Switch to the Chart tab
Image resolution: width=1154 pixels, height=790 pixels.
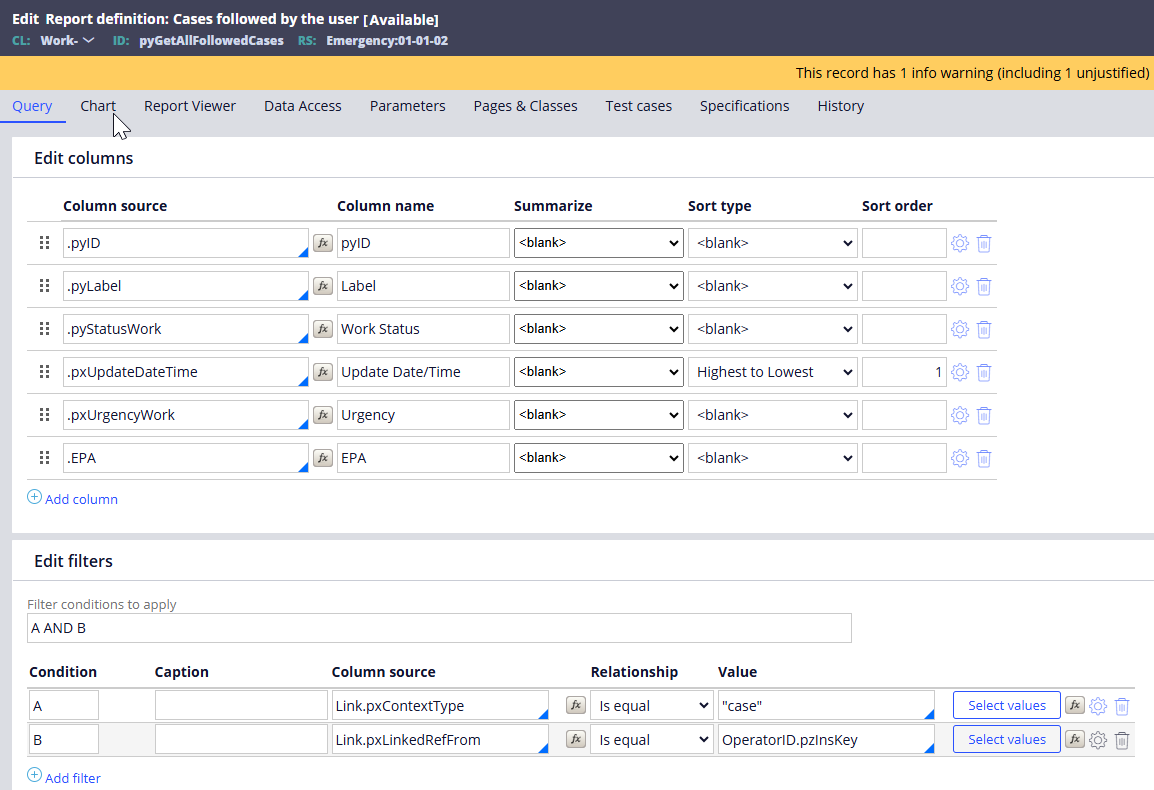pyautogui.click(x=98, y=106)
